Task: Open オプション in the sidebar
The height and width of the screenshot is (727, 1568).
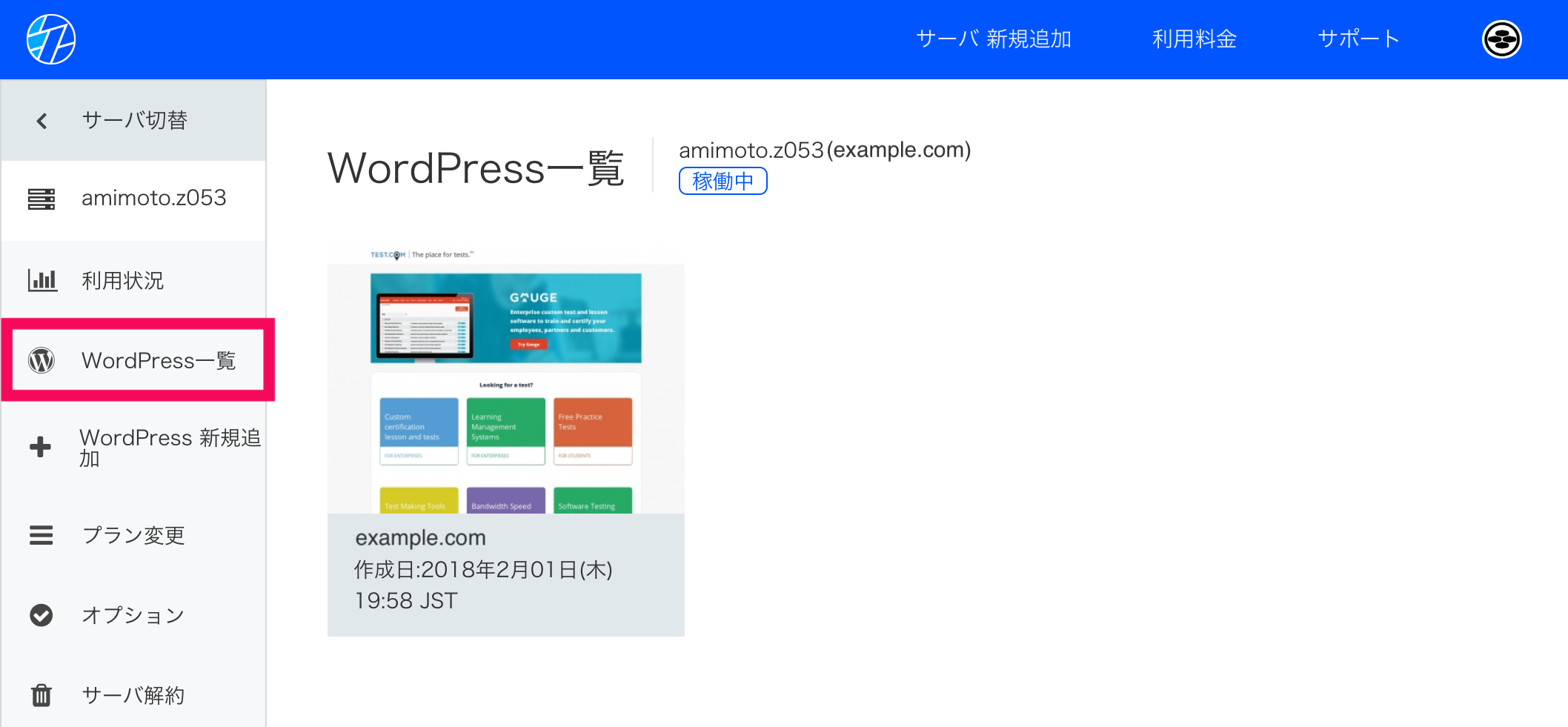Action: point(134,615)
